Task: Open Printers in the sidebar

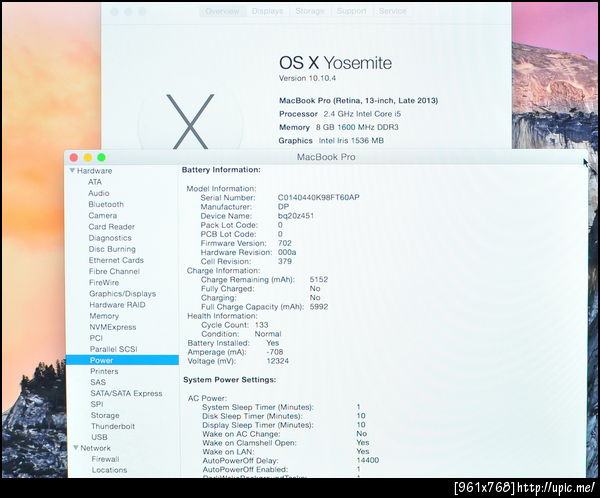Action: tap(104, 371)
